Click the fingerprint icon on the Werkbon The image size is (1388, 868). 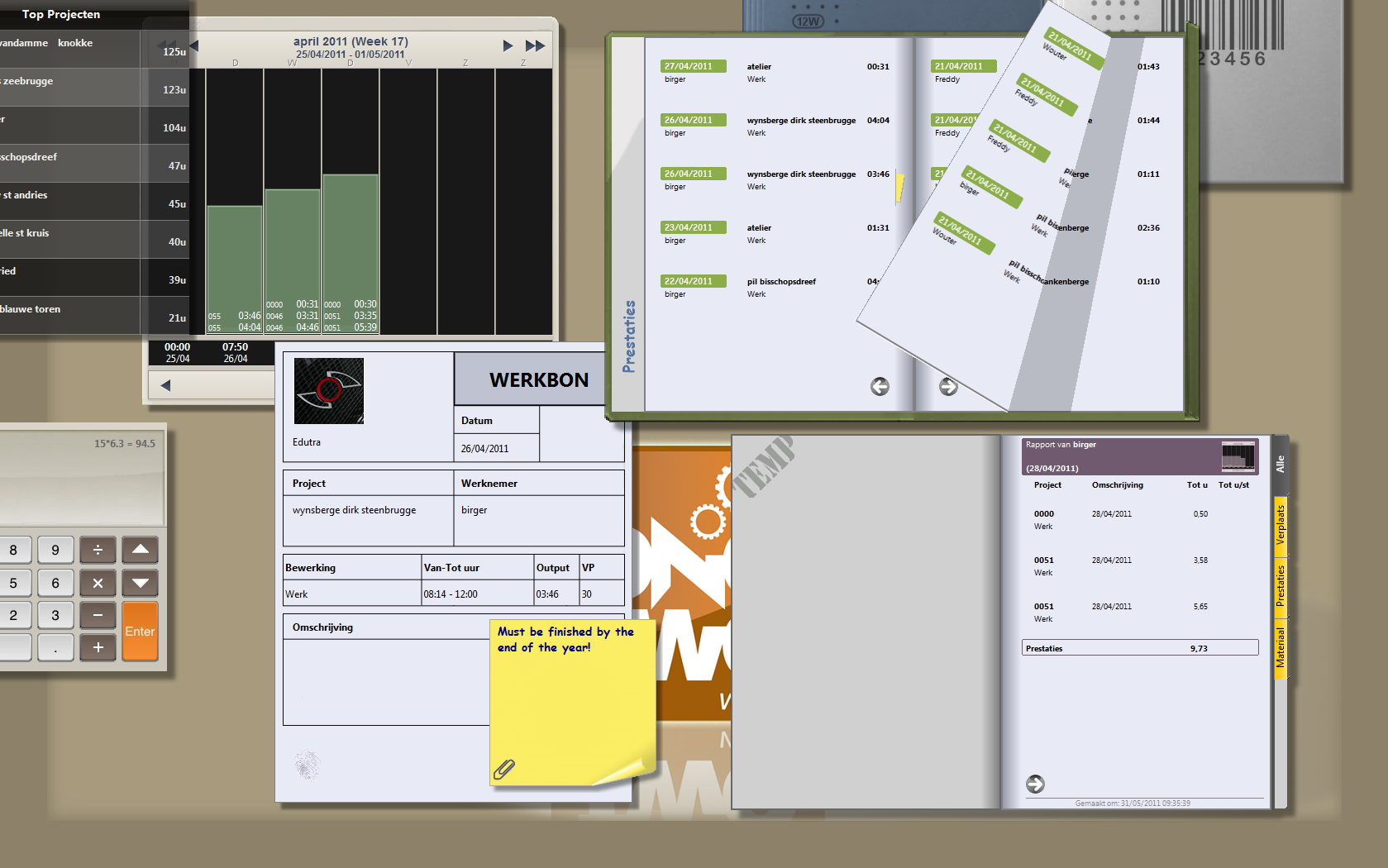coord(308,765)
